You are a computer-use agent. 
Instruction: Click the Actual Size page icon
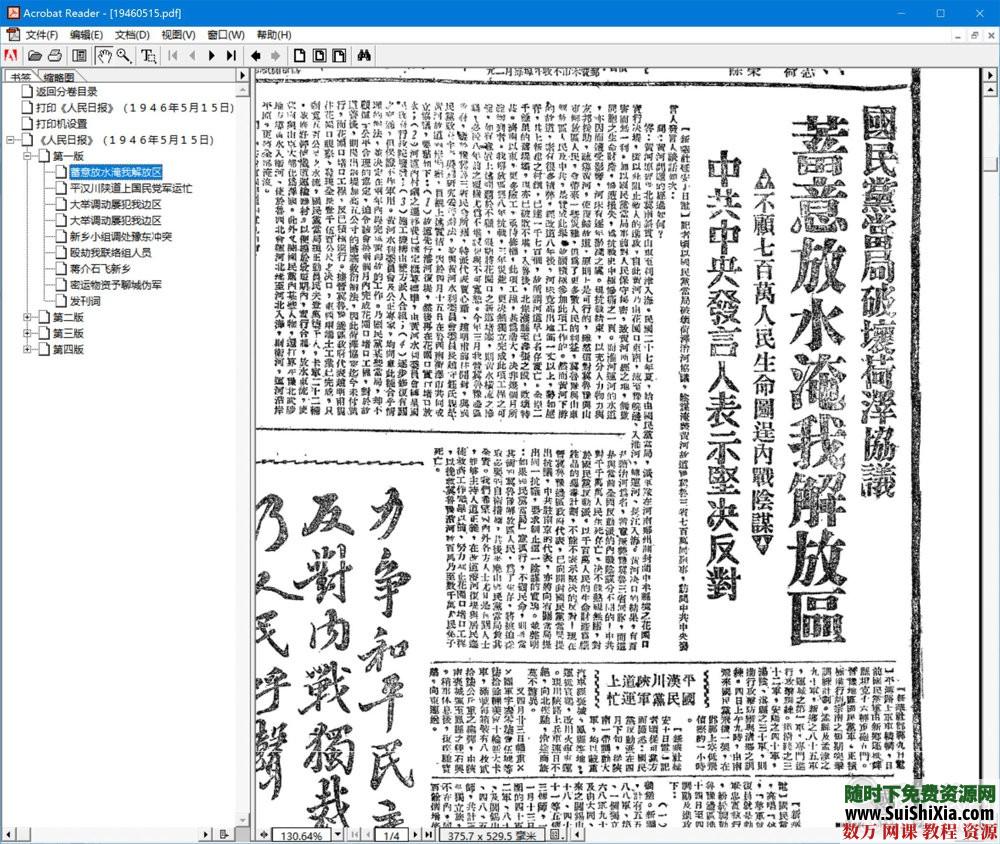coord(298,57)
